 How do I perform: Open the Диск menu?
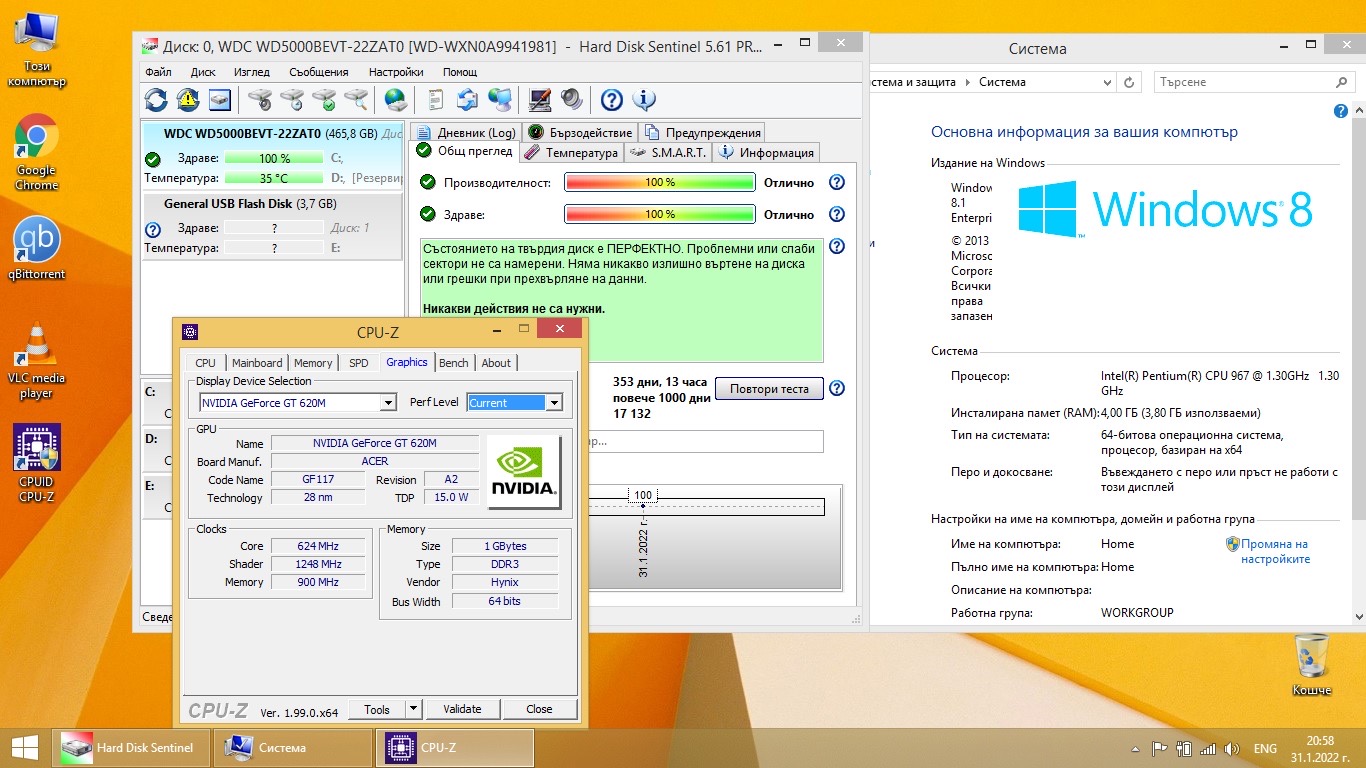pos(203,72)
